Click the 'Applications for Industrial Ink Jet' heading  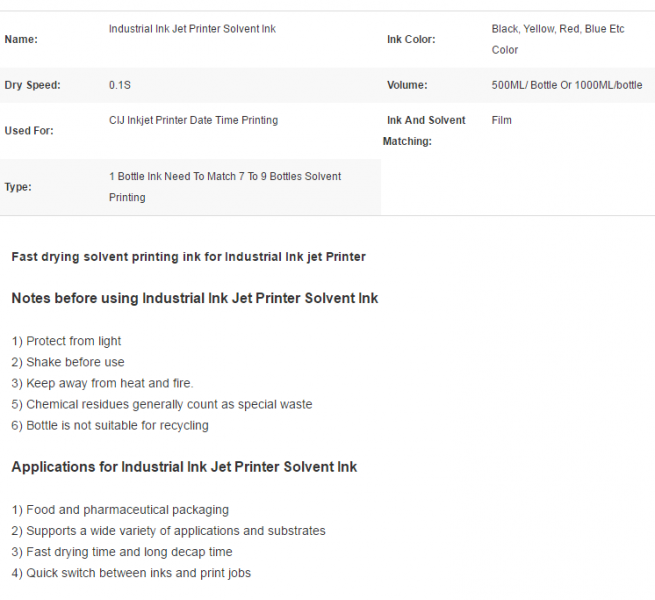coord(184,467)
